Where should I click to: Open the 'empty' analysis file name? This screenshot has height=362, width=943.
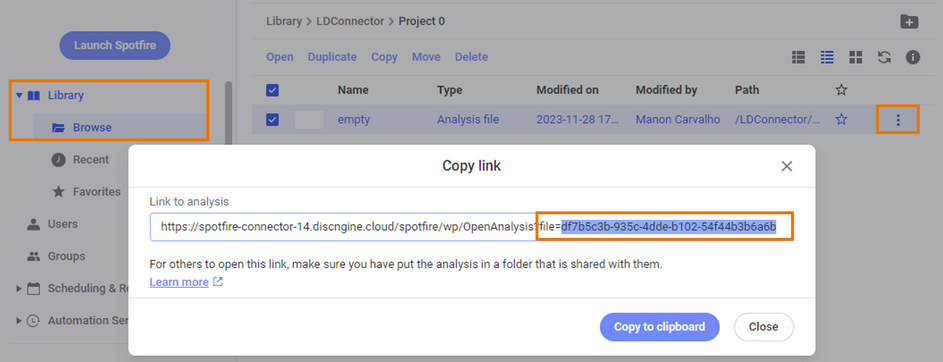pos(354,120)
